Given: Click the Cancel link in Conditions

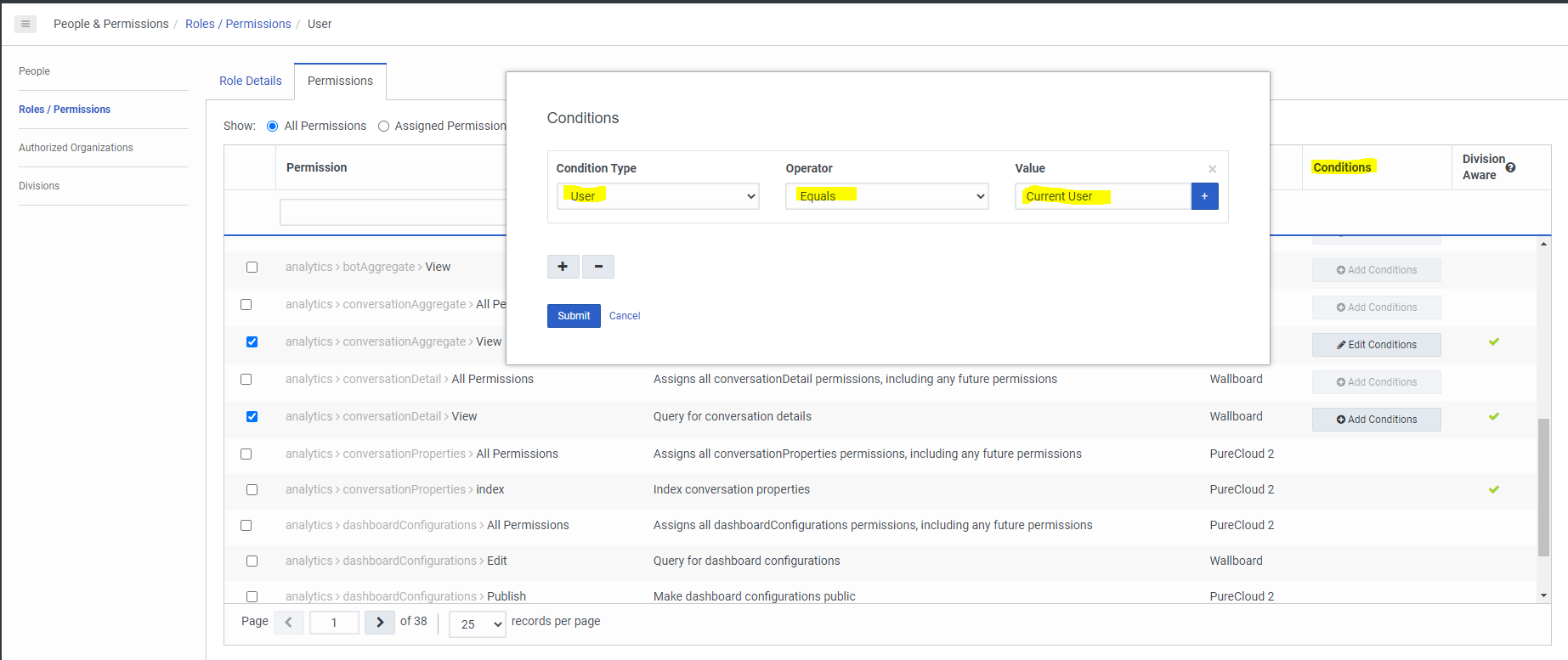Looking at the screenshot, I should coord(625,316).
